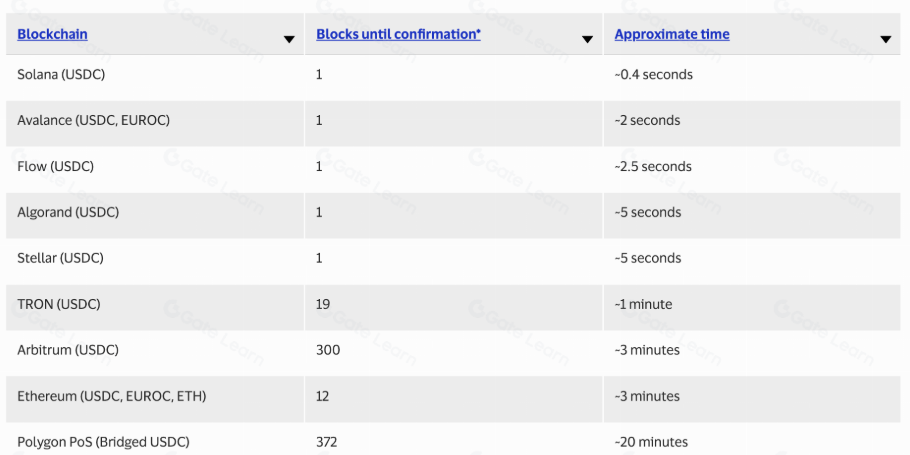This screenshot has height=455, width=910.
Task: Click the Polygon PoS (Bridged USDC) cell
Action: pos(103,442)
